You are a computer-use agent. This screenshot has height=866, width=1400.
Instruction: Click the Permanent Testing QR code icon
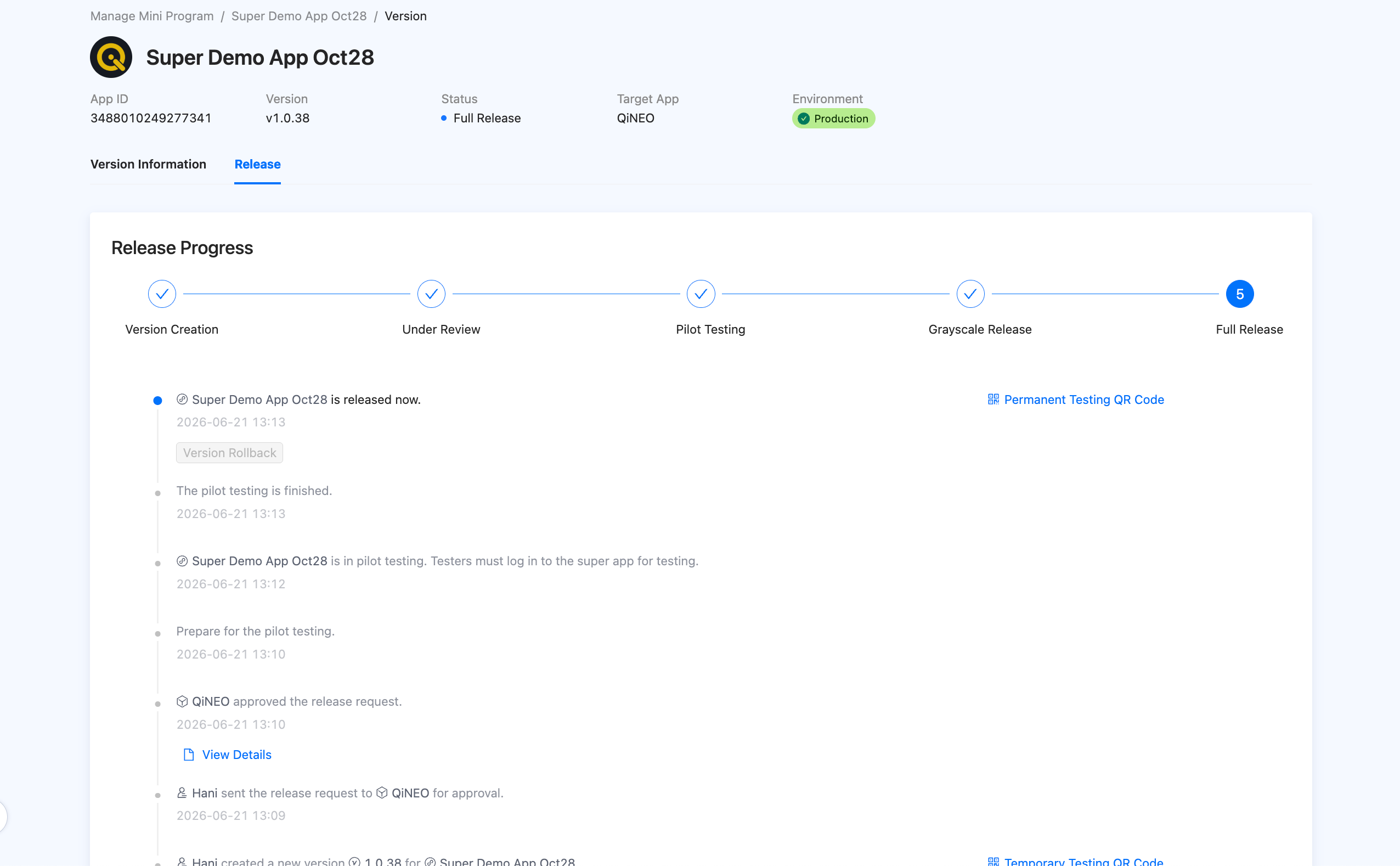(993, 399)
